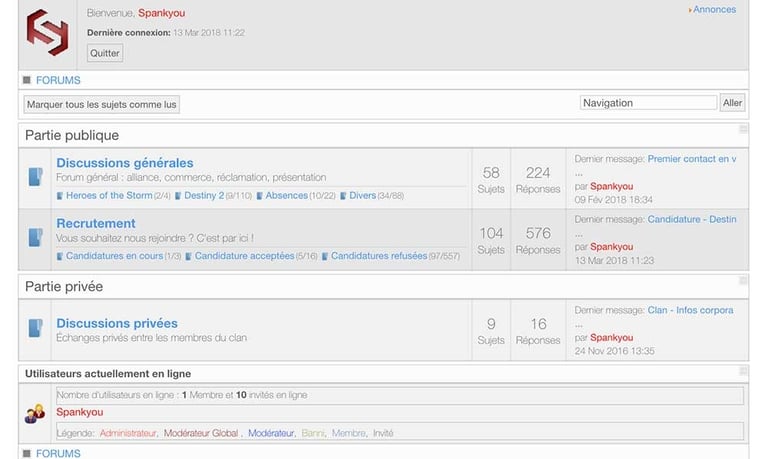Open last message Premier contact en v
The image size is (768, 459).
[x=692, y=159]
